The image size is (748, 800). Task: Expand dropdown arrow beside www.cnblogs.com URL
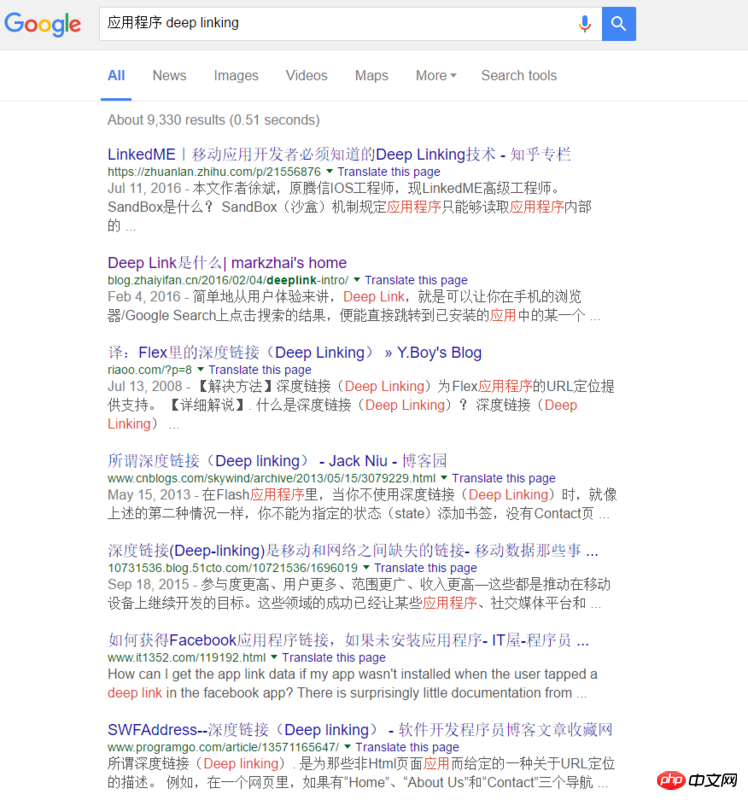click(x=444, y=478)
